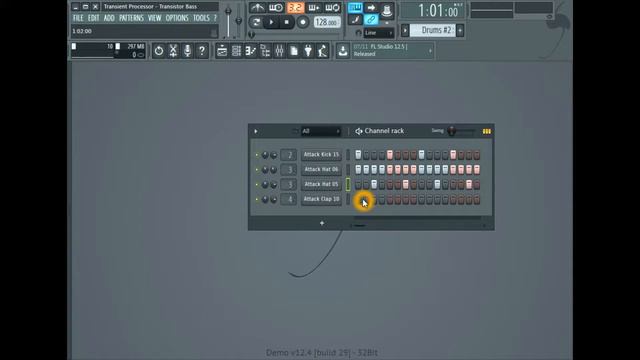Click the transport Stop button
This screenshot has height=360, width=640.
tap(287, 22)
